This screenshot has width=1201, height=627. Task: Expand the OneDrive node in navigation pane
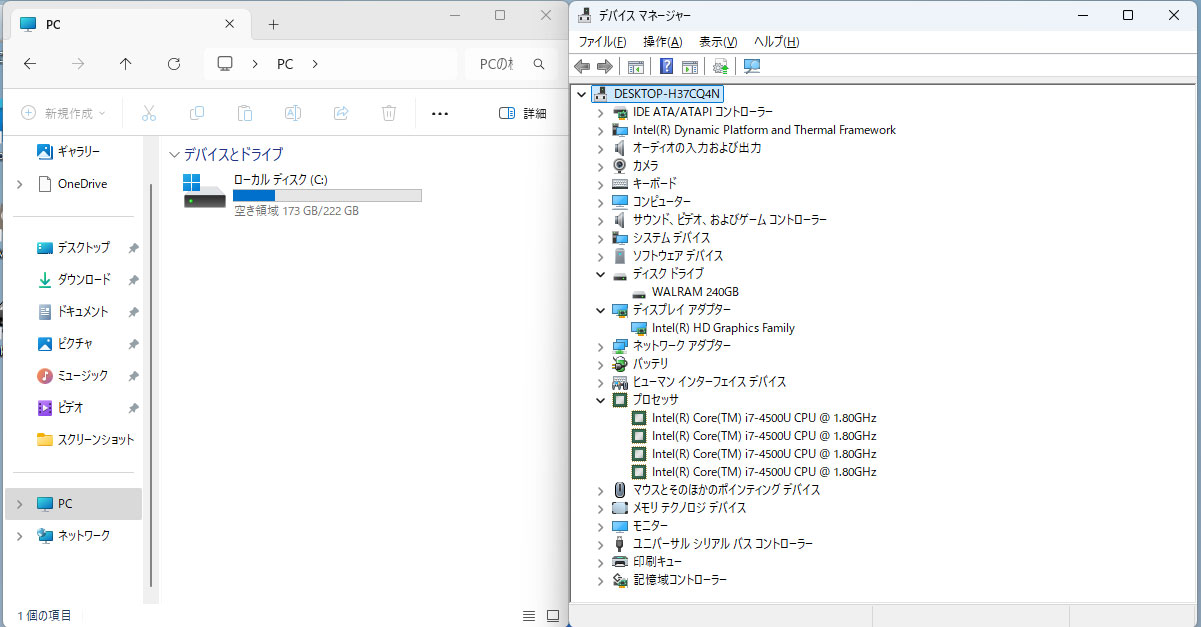pos(19,184)
